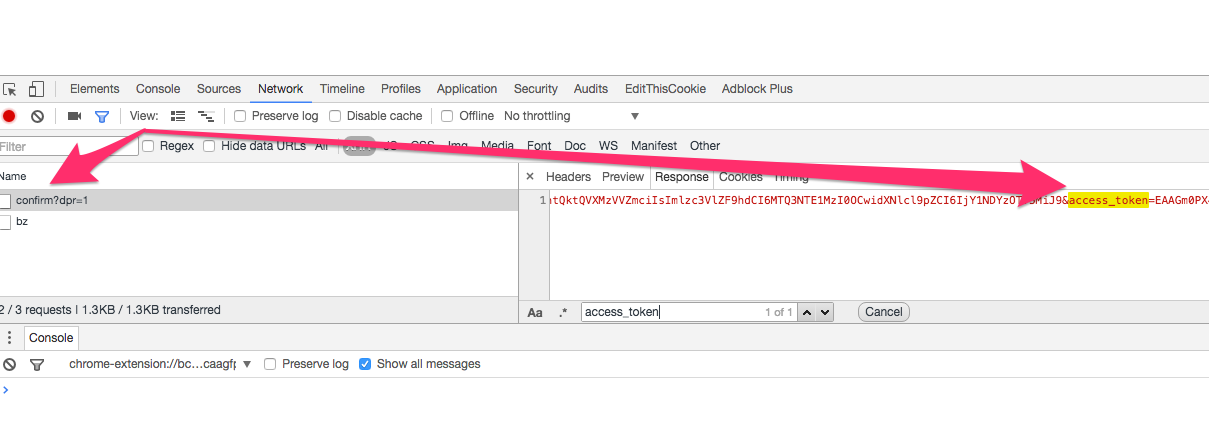Toggle the network filter funnel icon

tap(101, 116)
